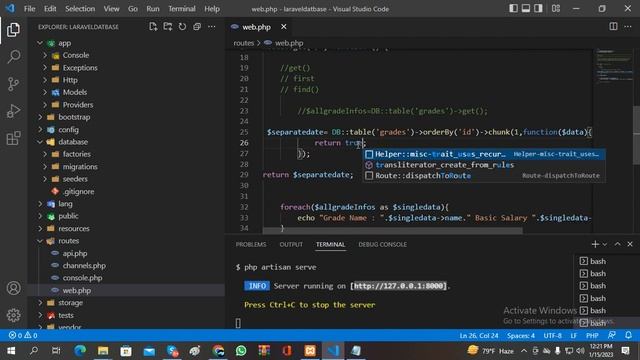640x360 pixels.
Task: Open the Selection menu
Action: click(80, 9)
